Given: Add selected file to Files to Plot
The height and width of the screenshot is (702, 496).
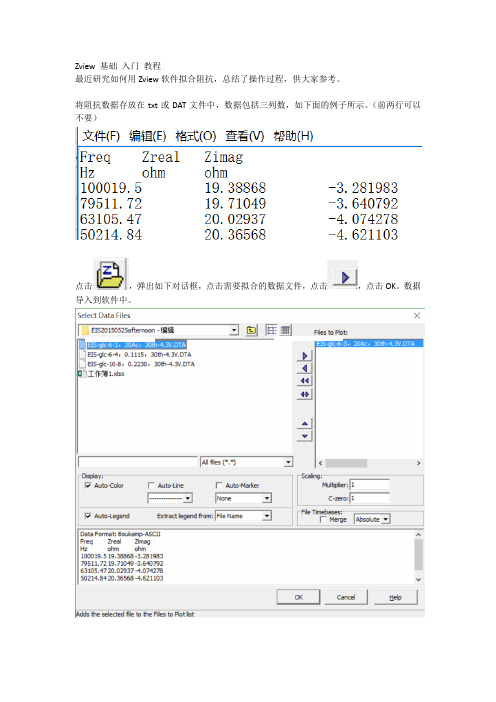Looking at the screenshot, I should (x=305, y=356).
